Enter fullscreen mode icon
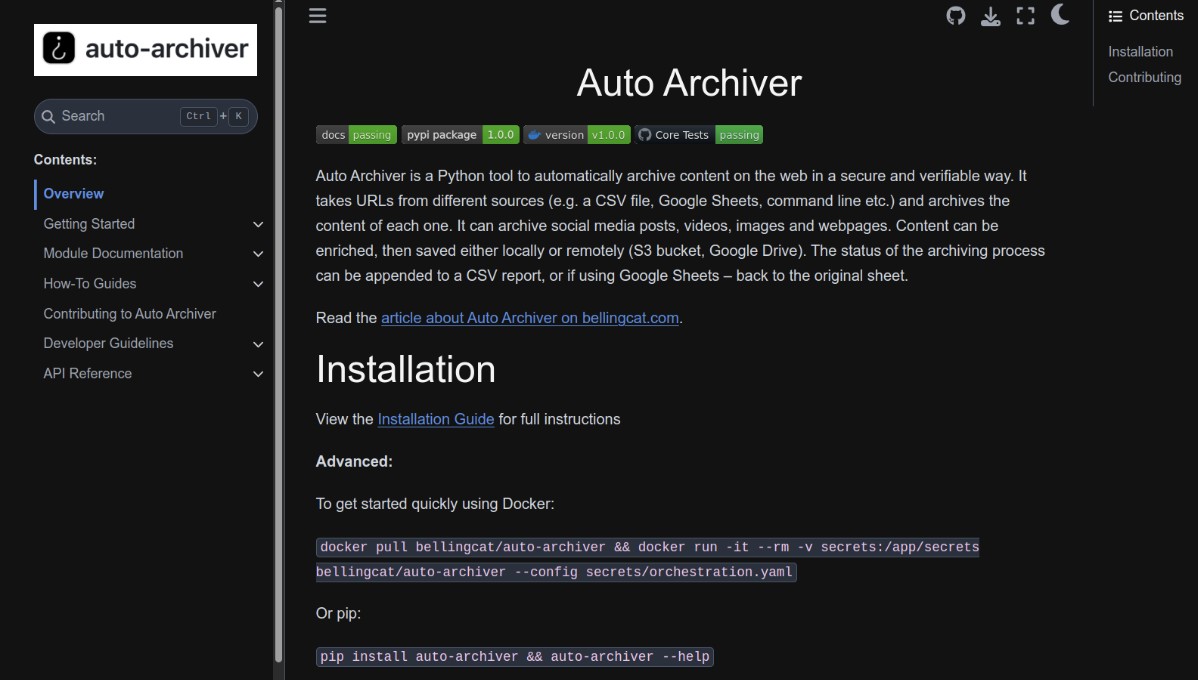The image size is (1198, 680). coord(1025,16)
